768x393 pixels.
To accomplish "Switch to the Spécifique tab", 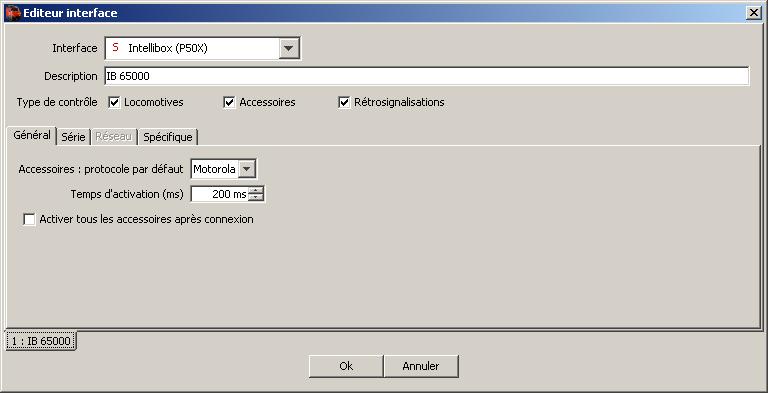I will coord(168,137).
